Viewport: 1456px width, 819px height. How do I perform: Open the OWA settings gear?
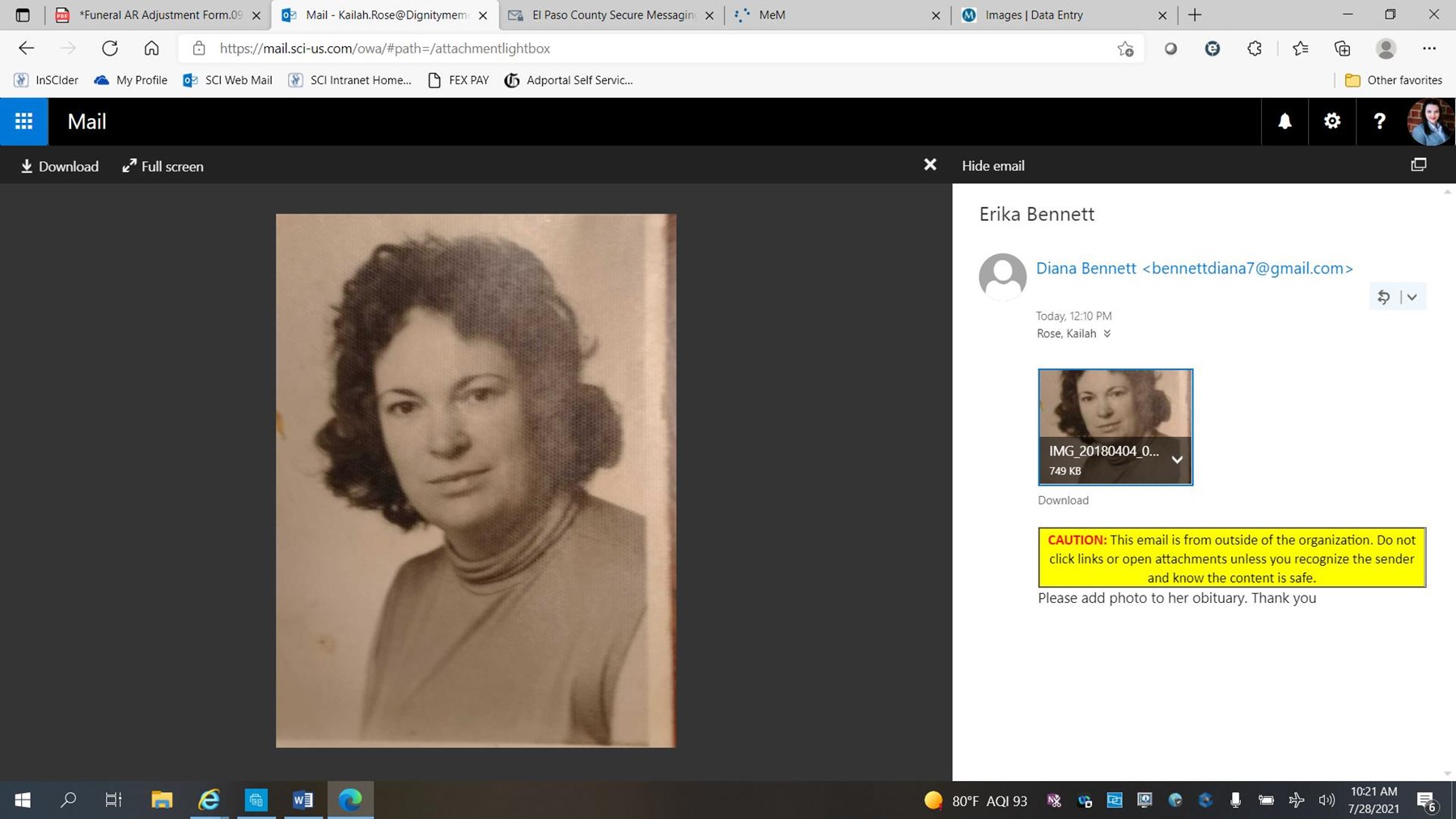click(1331, 121)
